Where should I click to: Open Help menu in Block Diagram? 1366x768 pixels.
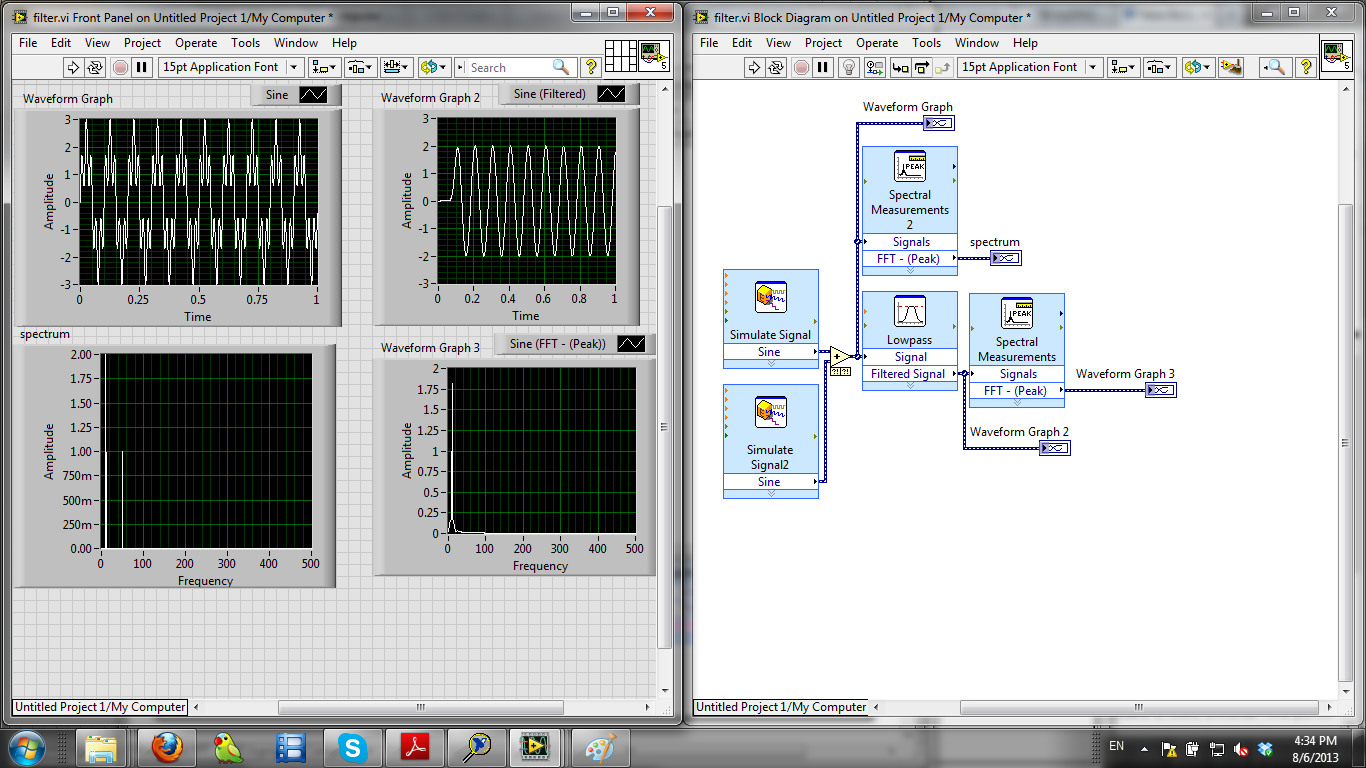coord(1025,43)
